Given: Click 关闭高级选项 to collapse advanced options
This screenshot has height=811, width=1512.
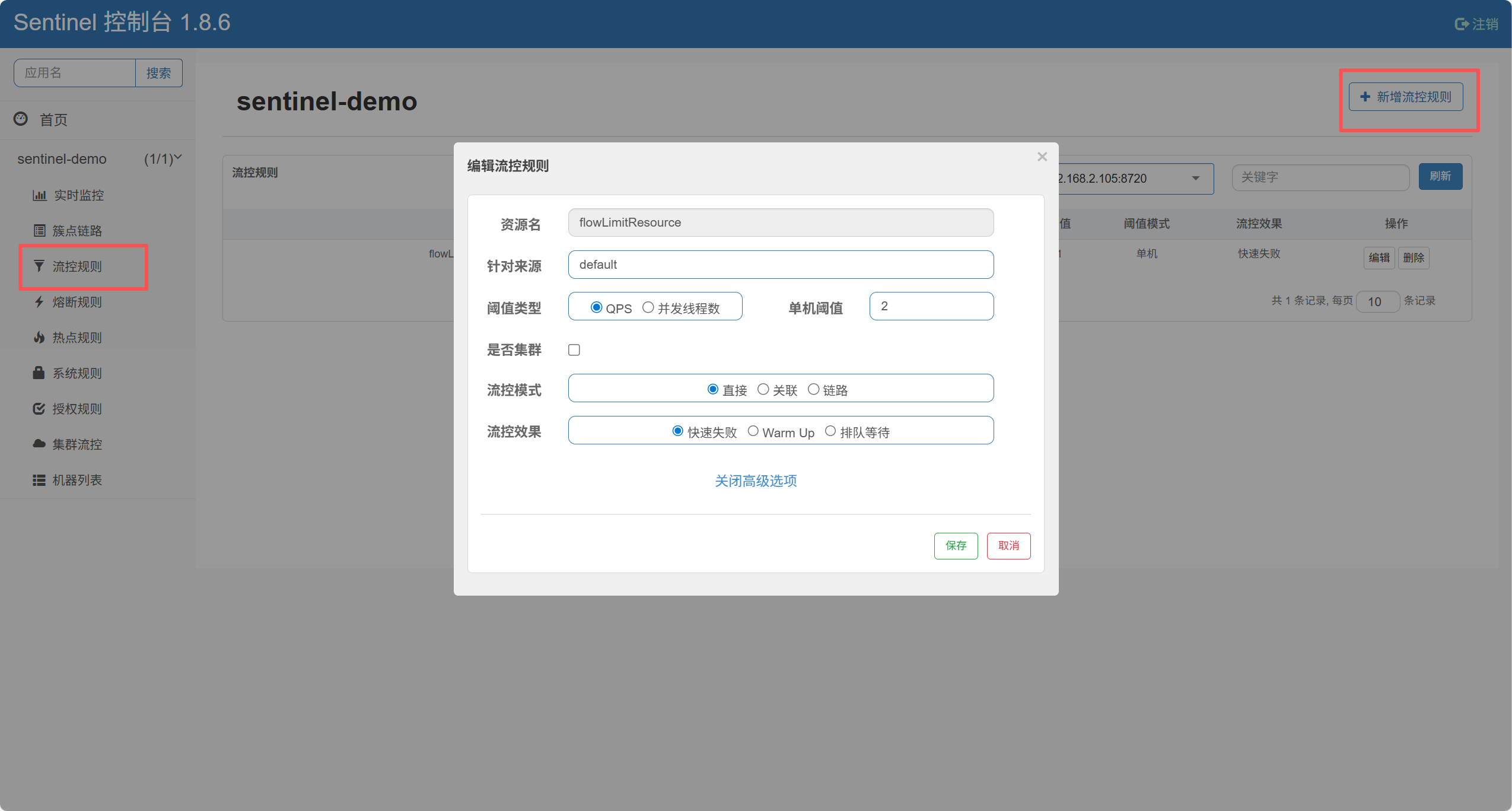Looking at the screenshot, I should tap(756, 481).
